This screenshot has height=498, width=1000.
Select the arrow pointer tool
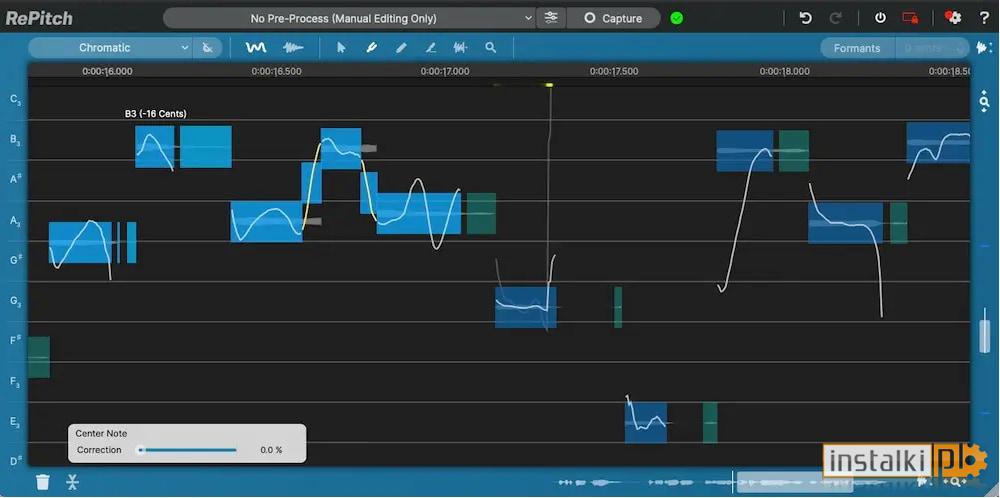(x=341, y=48)
